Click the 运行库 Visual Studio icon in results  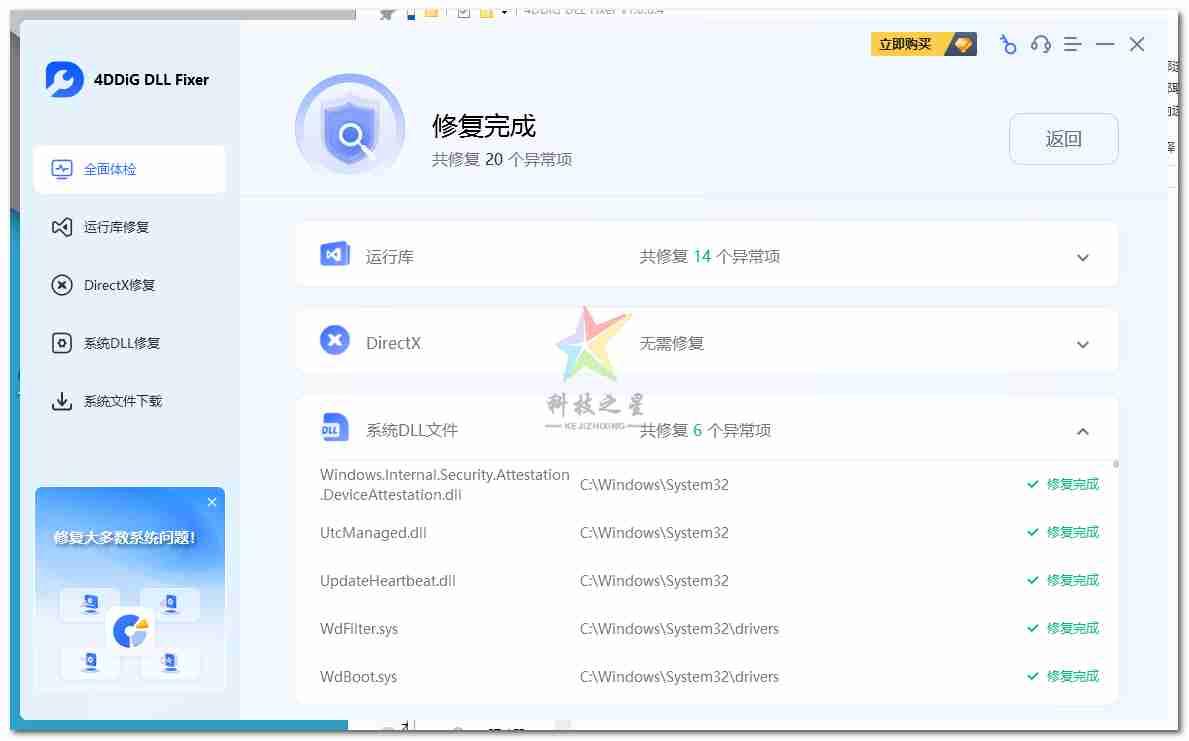click(334, 255)
